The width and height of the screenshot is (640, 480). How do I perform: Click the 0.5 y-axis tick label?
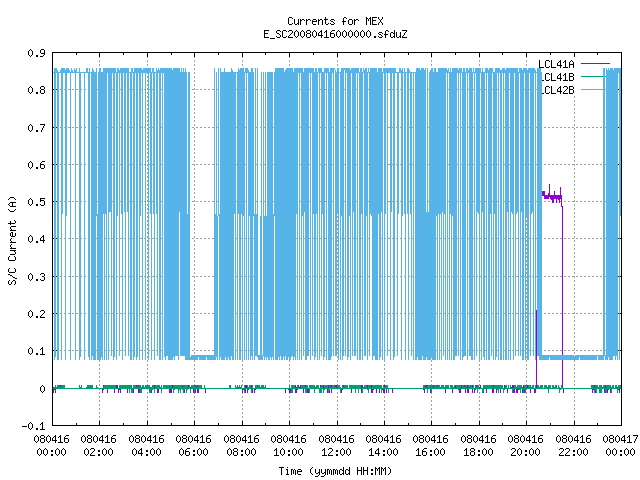tap(37, 202)
